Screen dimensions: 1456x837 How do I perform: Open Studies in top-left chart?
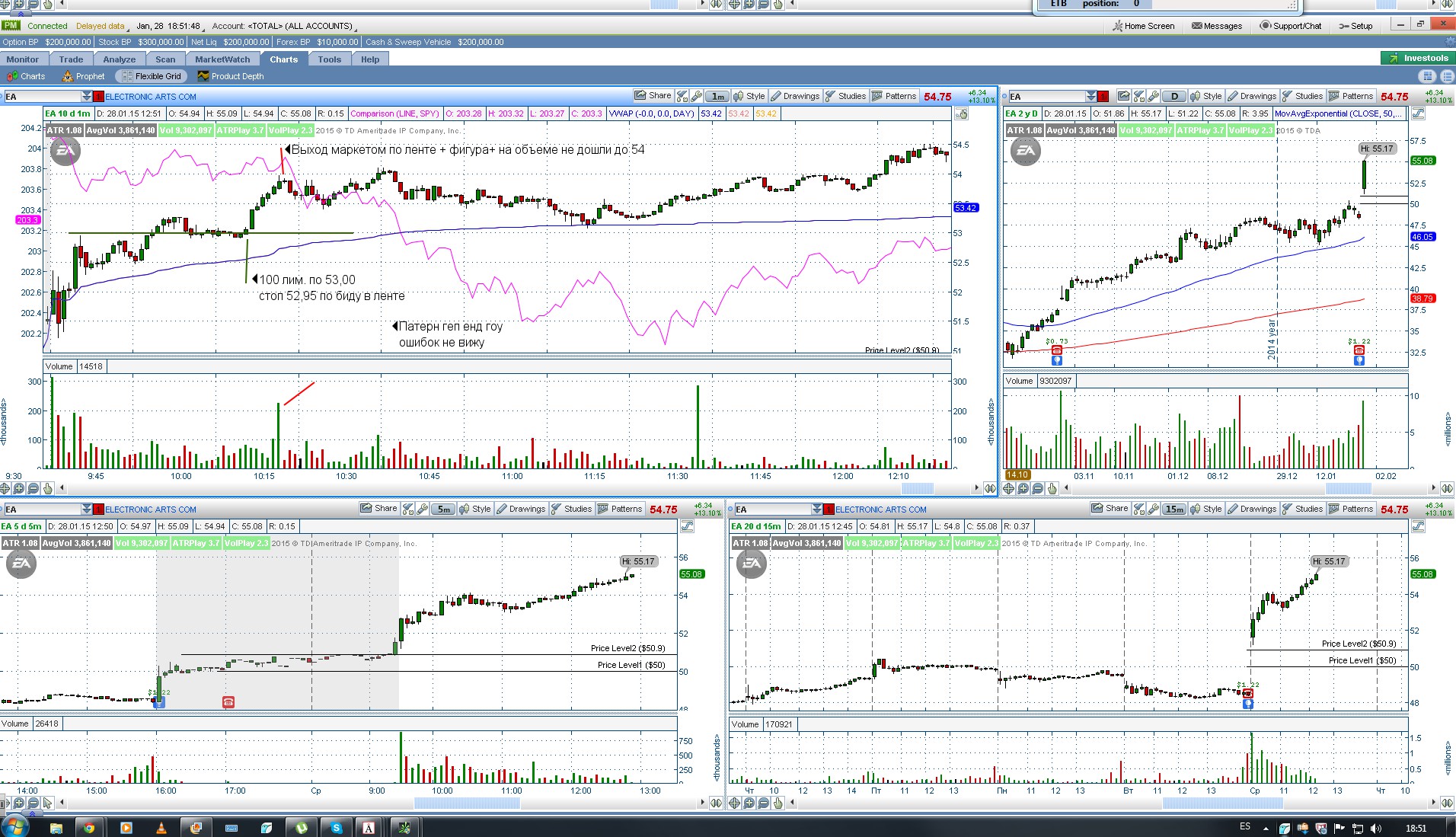click(x=846, y=96)
